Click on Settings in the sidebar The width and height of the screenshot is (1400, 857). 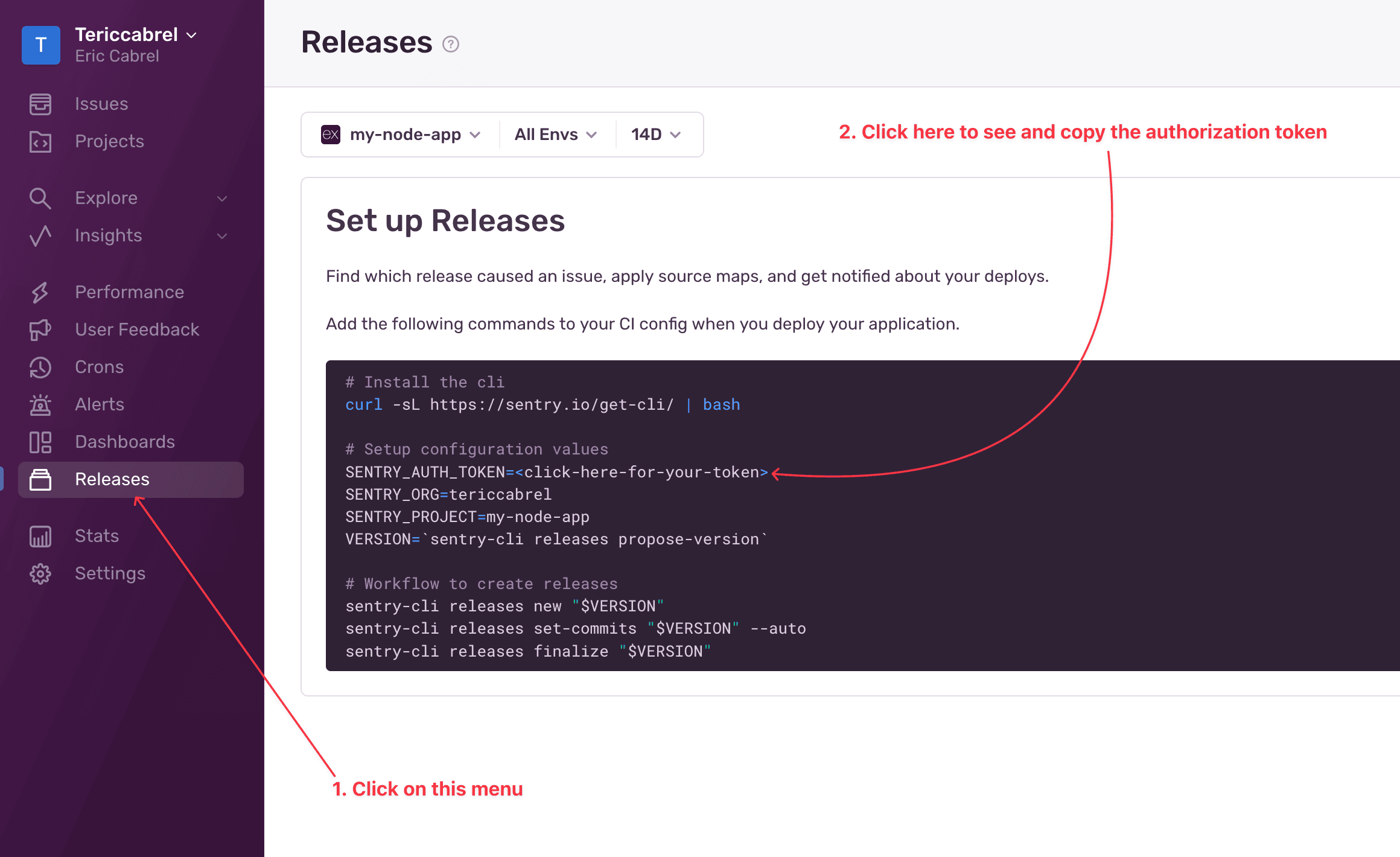110,573
